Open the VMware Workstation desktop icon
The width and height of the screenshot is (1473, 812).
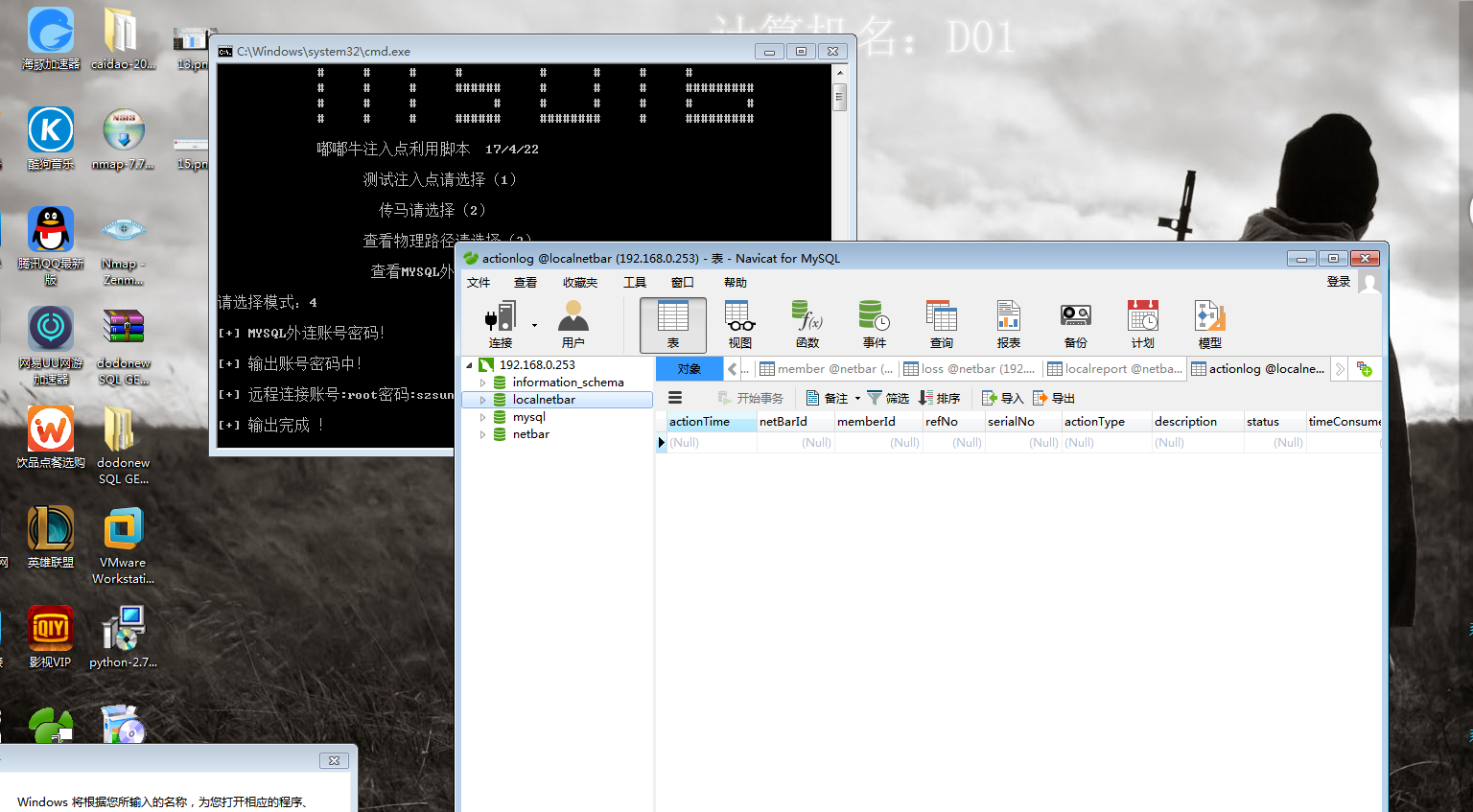pyautogui.click(x=123, y=545)
